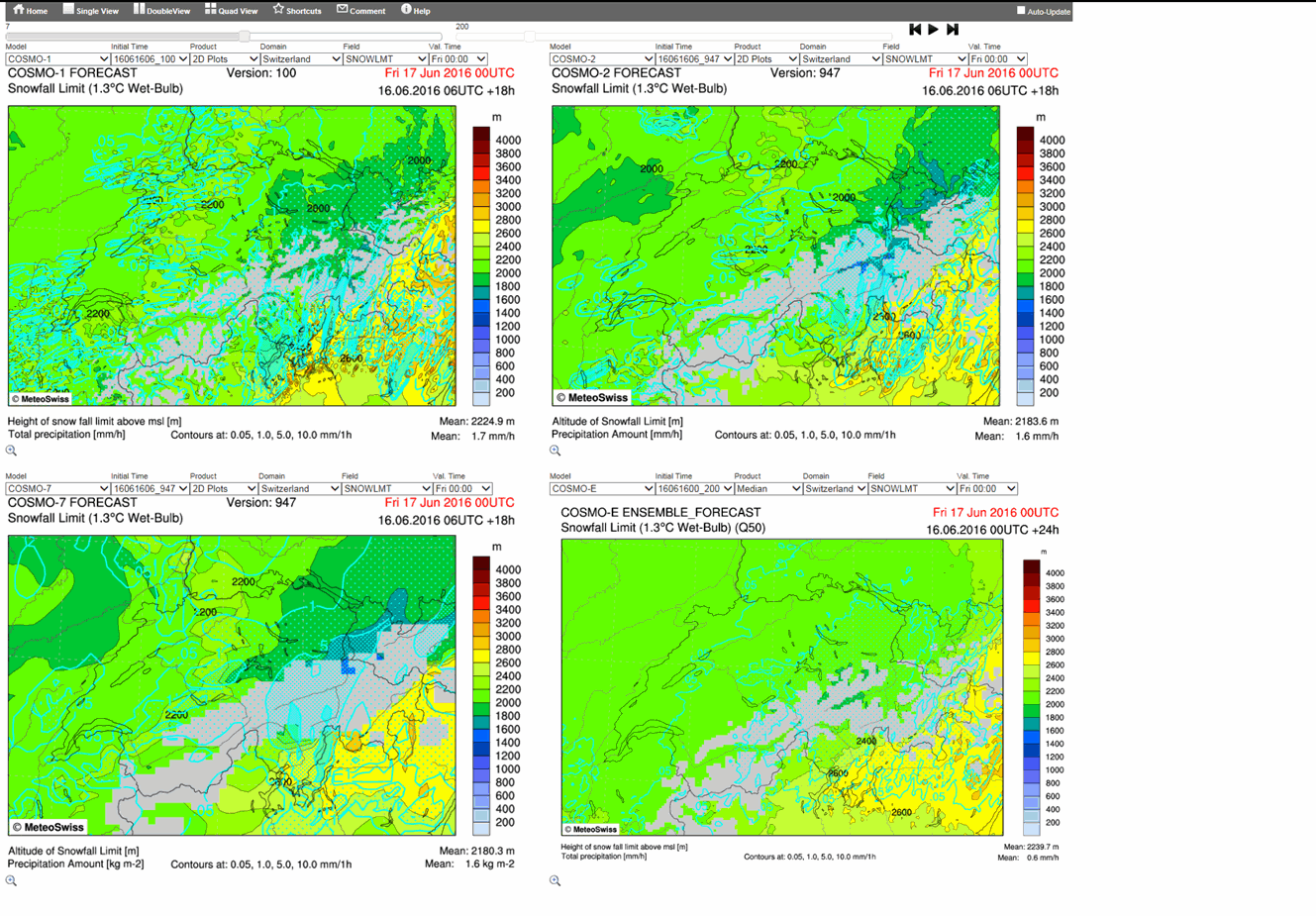Skip to the first frame button
Image resolution: width=1316 pixels, height=916 pixels.
pyautogui.click(x=915, y=30)
